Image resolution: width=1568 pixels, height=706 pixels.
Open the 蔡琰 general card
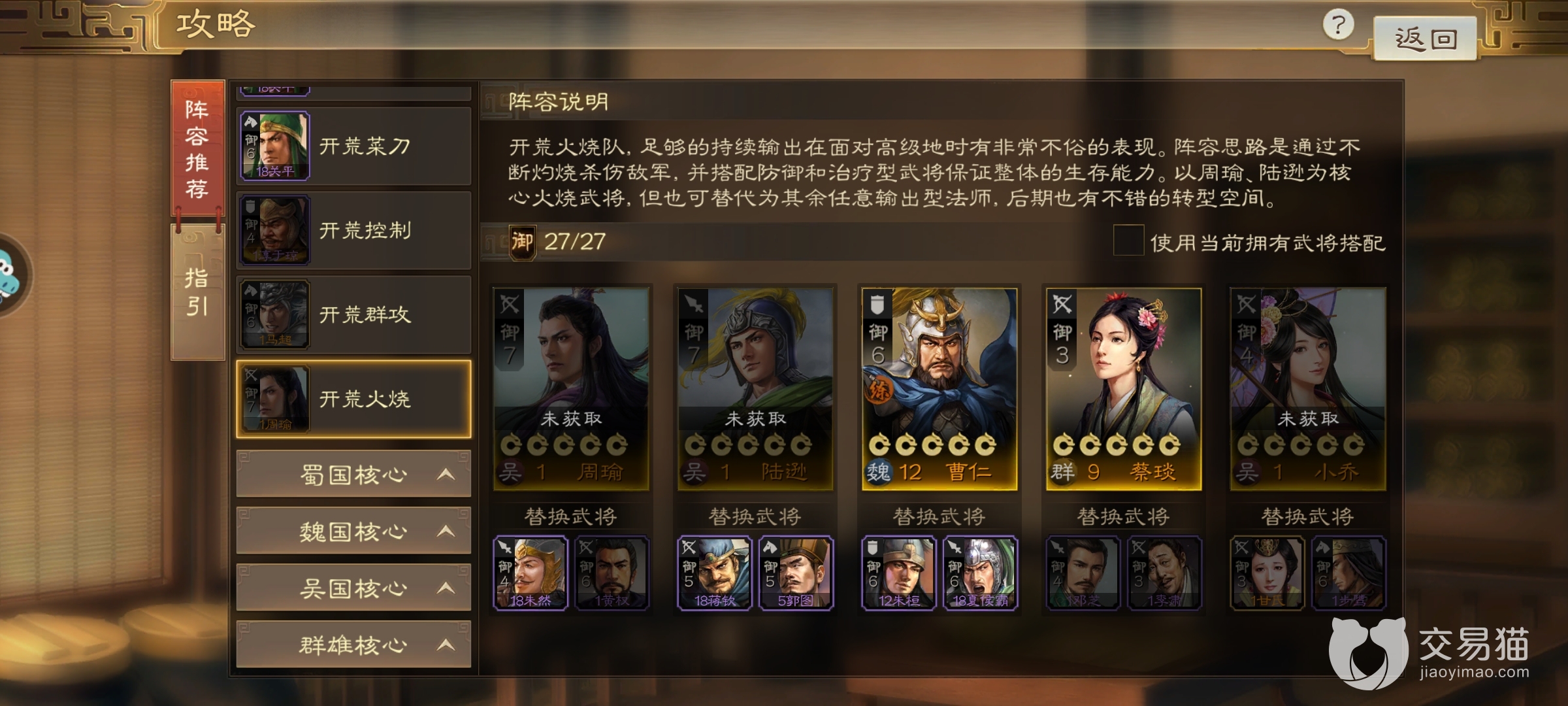(1124, 389)
